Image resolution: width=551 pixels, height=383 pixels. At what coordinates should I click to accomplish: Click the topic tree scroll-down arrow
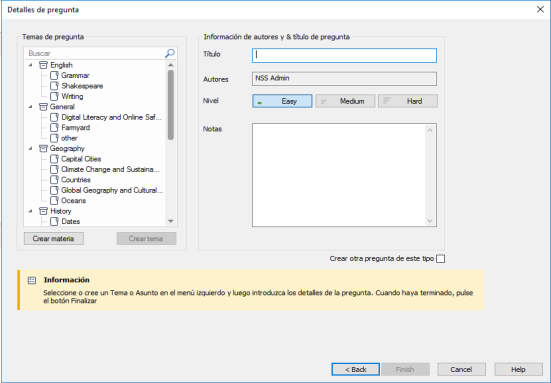tap(171, 221)
